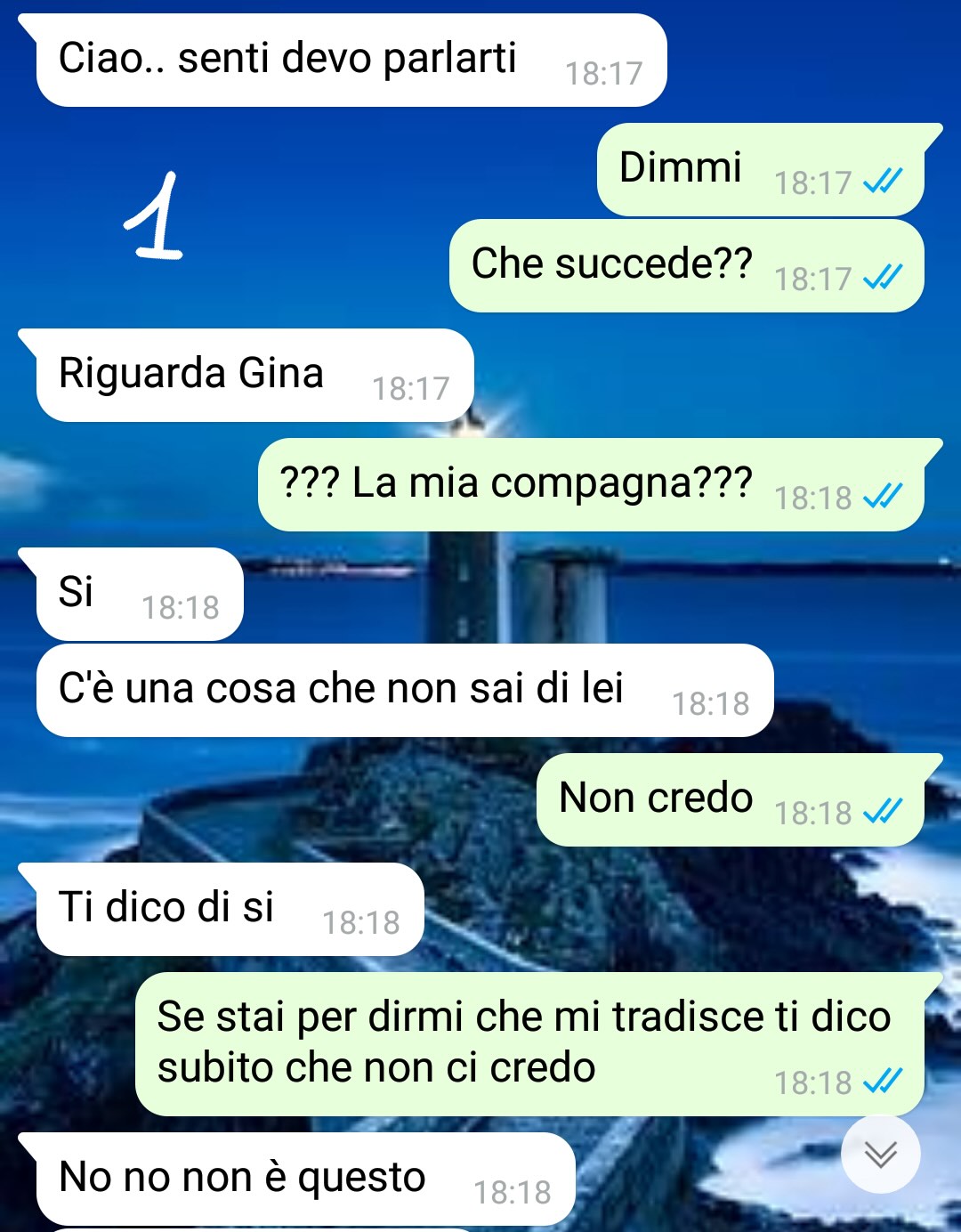Tap the read receipt ticks on Dimmi
Image resolution: width=961 pixels, height=1232 pixels.
coord(883,182)
